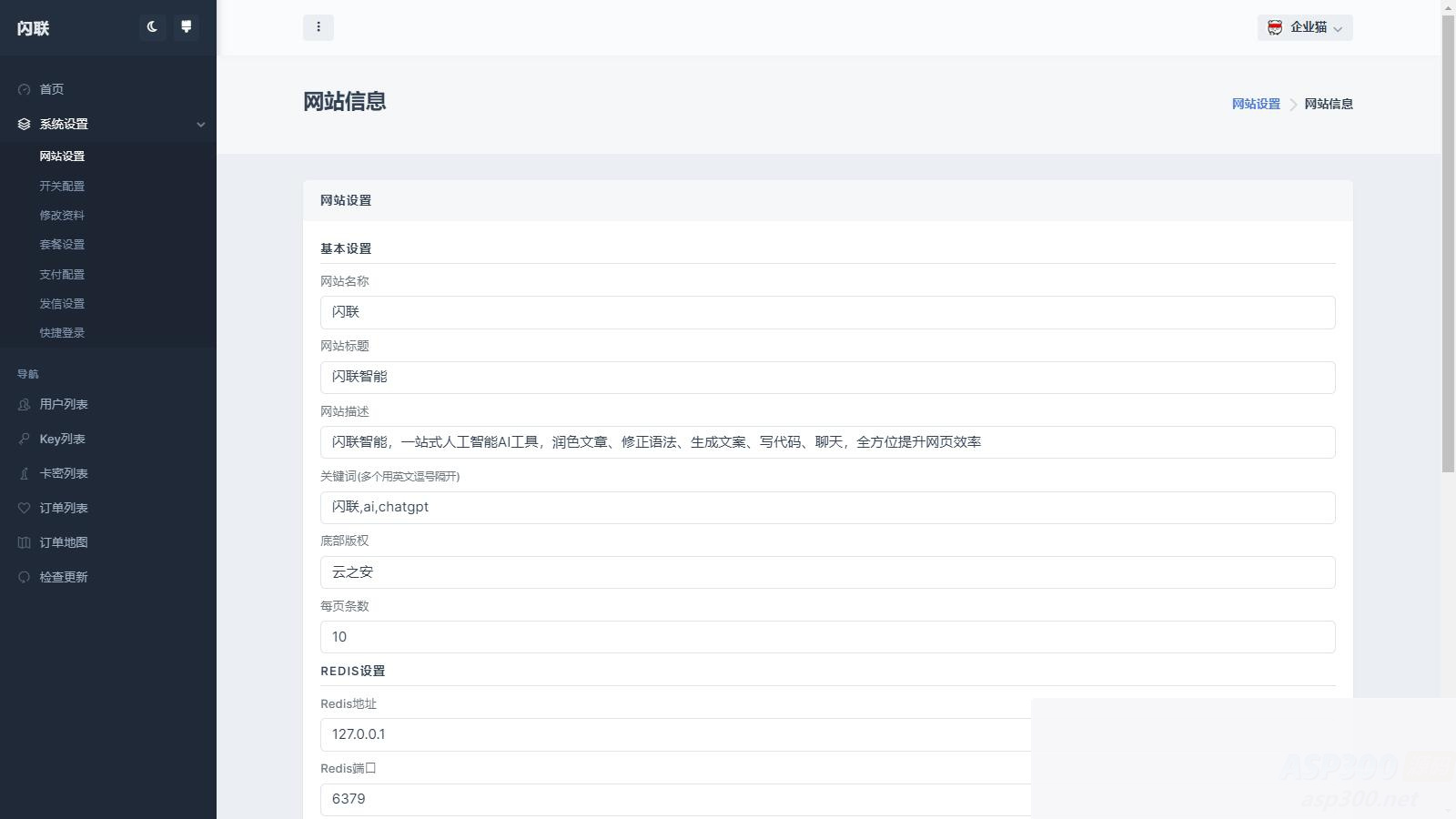Enable dark mode via the moon icon

click(x=151, y=27)
